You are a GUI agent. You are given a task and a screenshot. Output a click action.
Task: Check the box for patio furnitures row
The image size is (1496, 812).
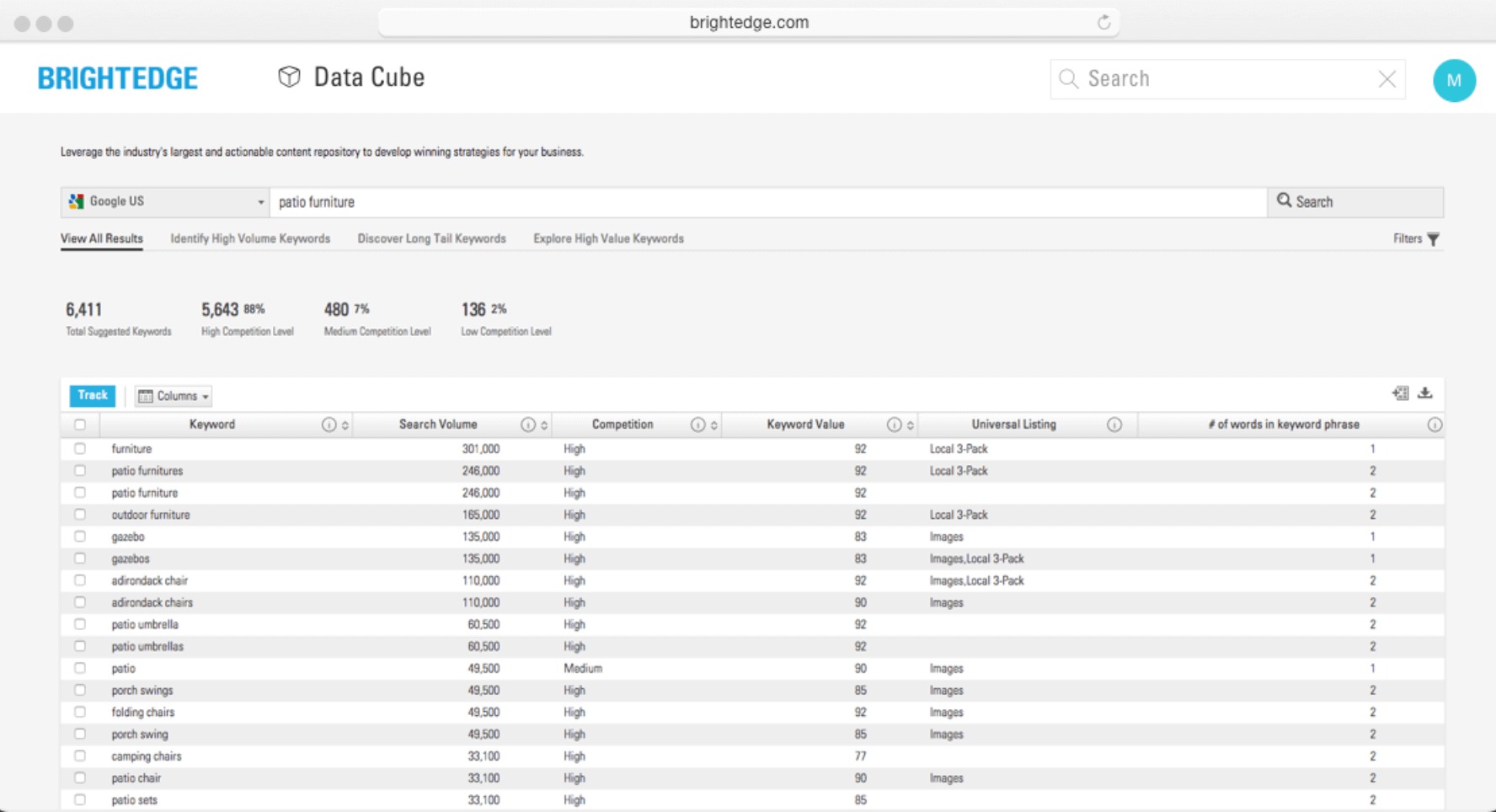80,471
